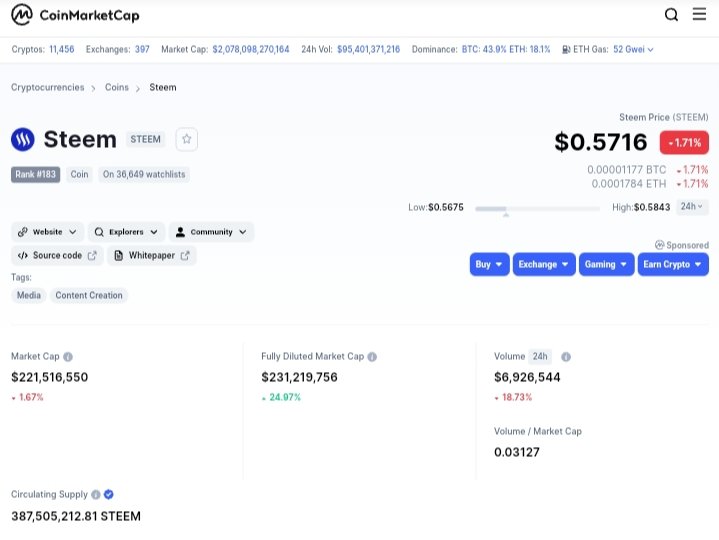Click the STEEM ticker badge
The image size is (719, 540).
[145, 139]
